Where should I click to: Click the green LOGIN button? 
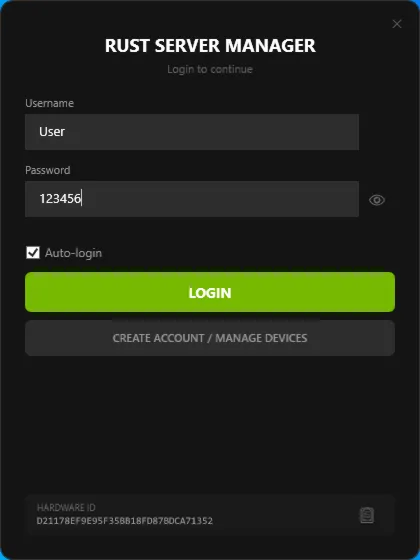click(x=210, y=292)
